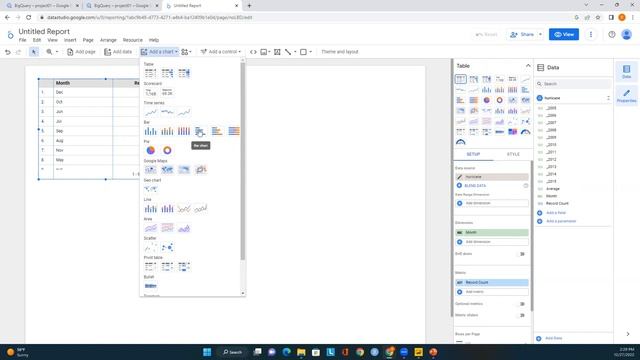
Task: Open the Add a chart dropdown
Action: [x=159, y=52]
